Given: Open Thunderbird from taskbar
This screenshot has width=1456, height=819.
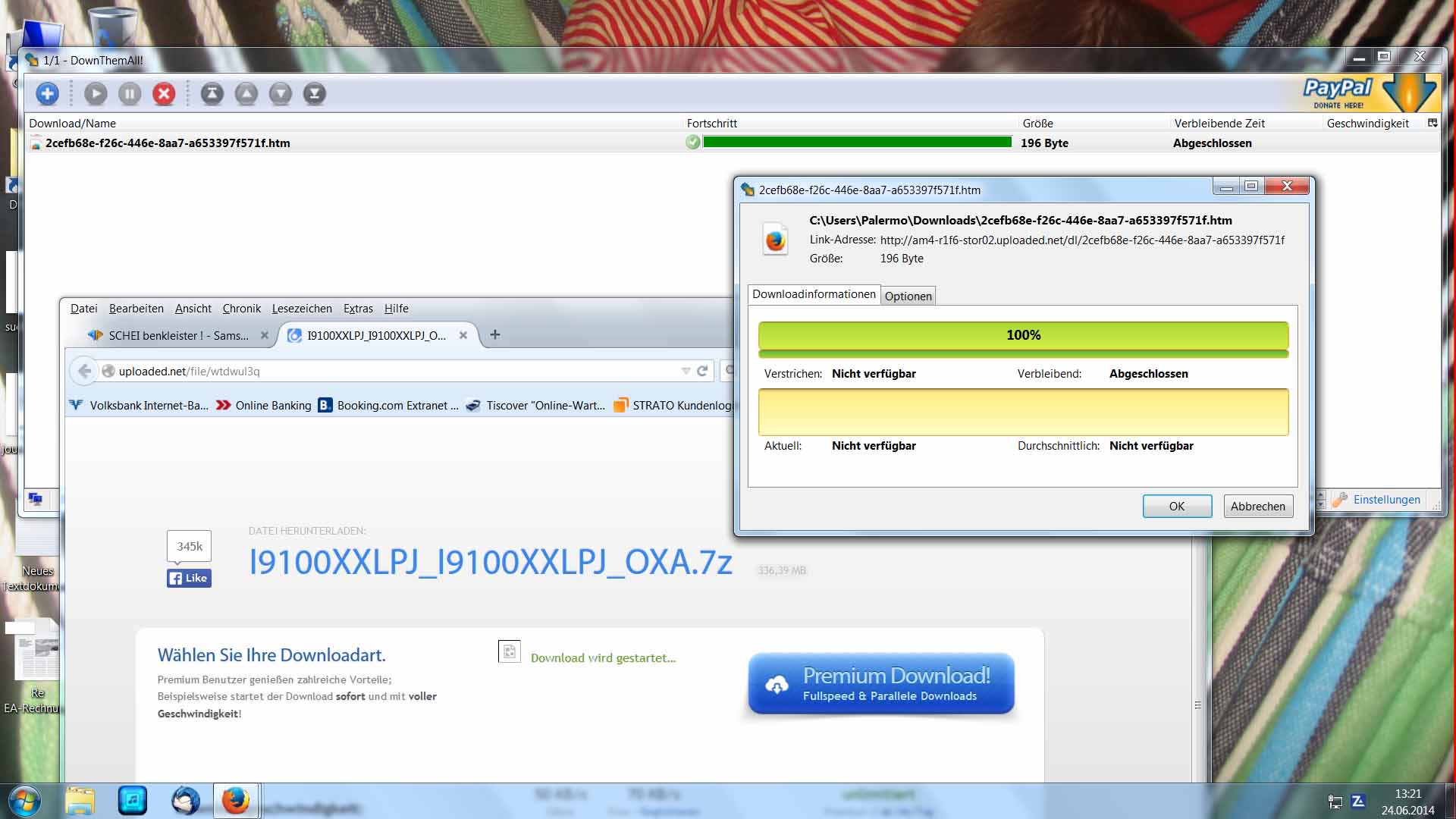Looking at the screenshot, I should (186, 801).
